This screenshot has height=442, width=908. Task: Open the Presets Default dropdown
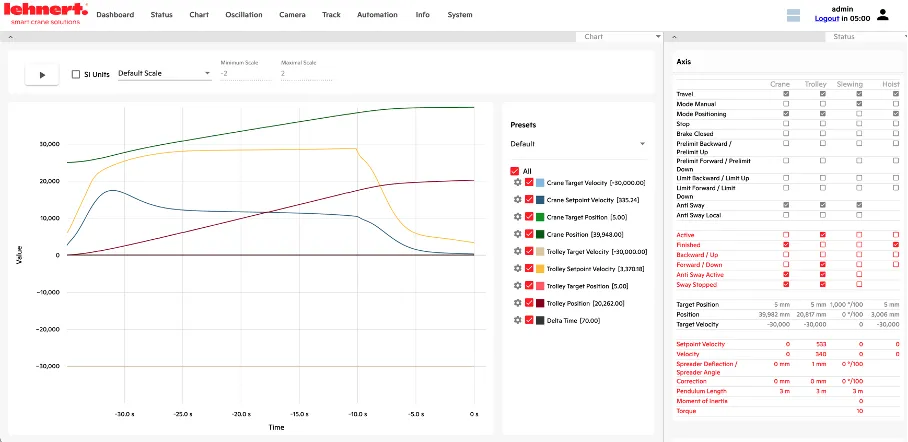pyautogui.click(x=578, y=144)
